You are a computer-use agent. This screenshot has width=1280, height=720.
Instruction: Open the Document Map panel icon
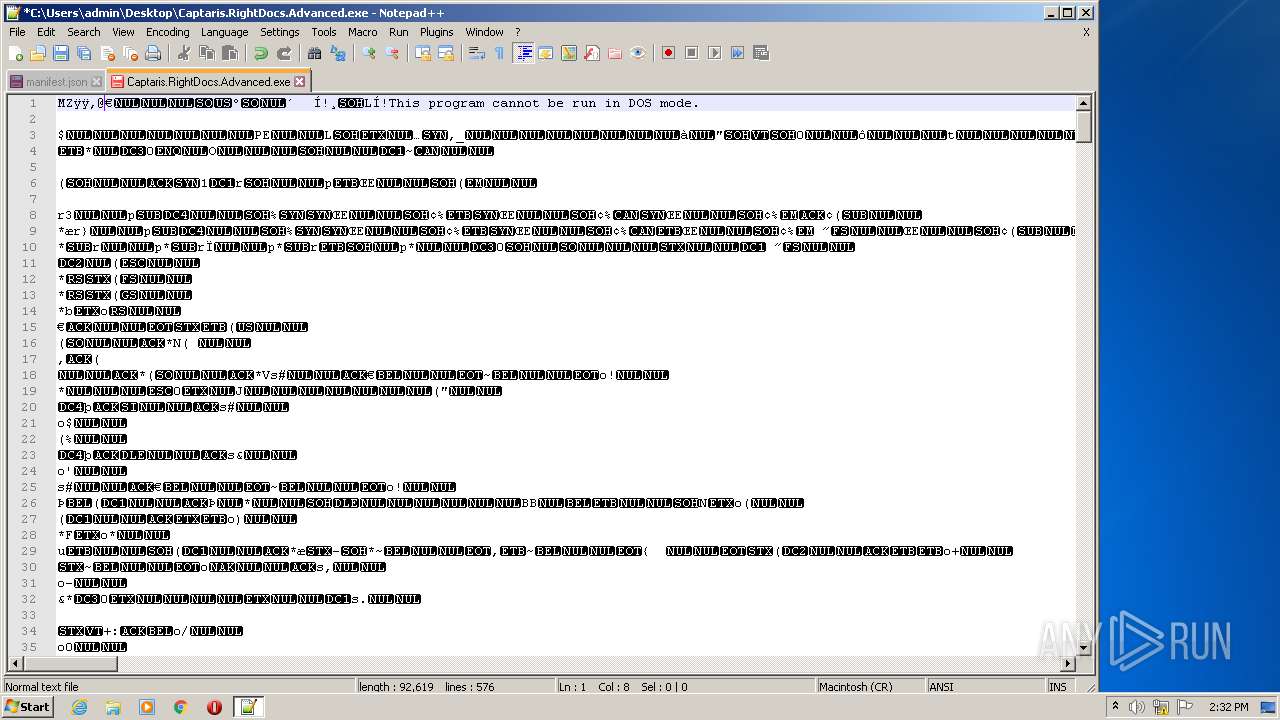568,53
